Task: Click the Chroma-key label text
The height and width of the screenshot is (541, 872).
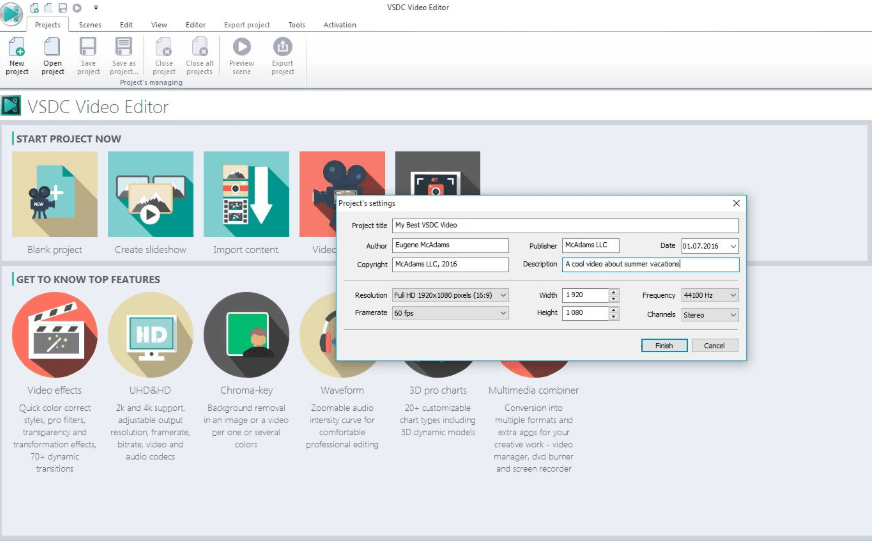Action: coord(246,390)
